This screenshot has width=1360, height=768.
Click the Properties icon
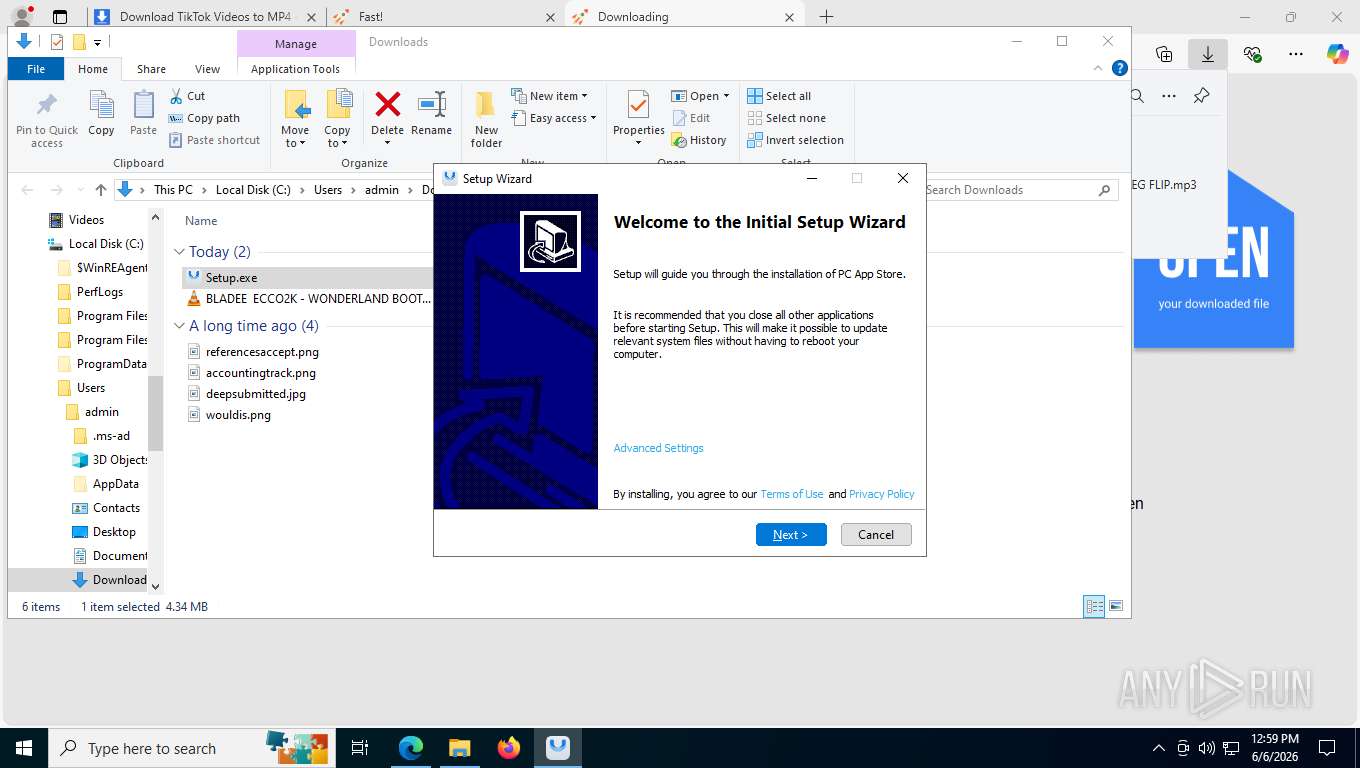coord(638,106)
